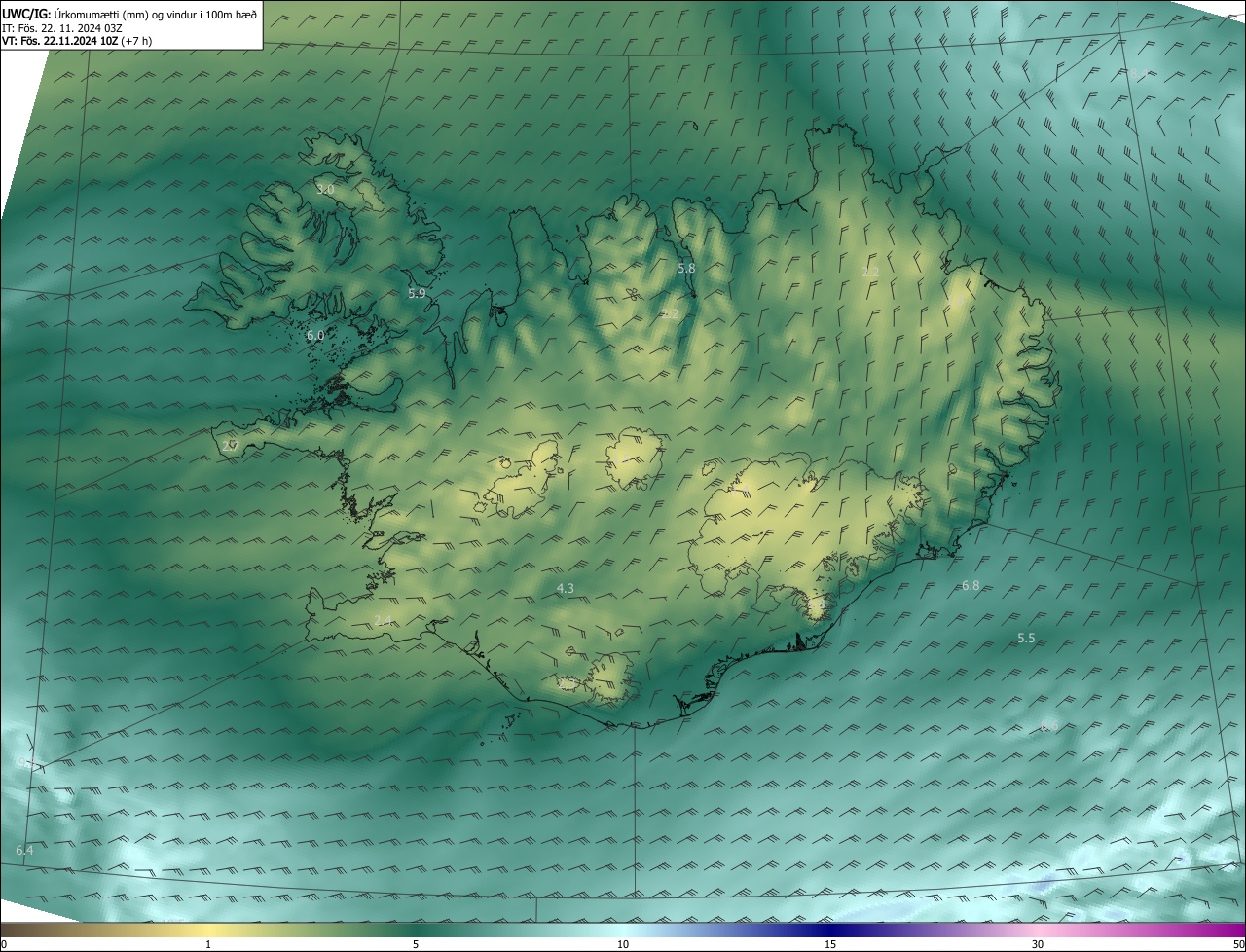
Task: Click the 6.8 value label on the map
Action: [x=971, y=585]
